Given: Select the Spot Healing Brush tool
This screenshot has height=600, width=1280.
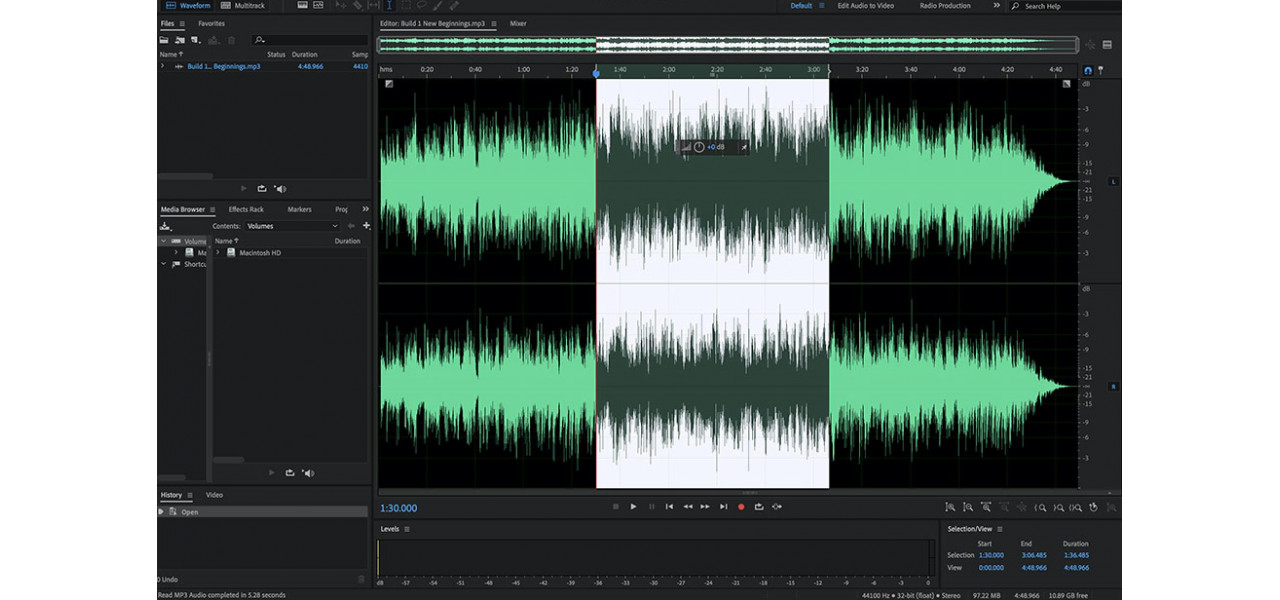Looking at the screenshot, I should [x=453, y=5].
